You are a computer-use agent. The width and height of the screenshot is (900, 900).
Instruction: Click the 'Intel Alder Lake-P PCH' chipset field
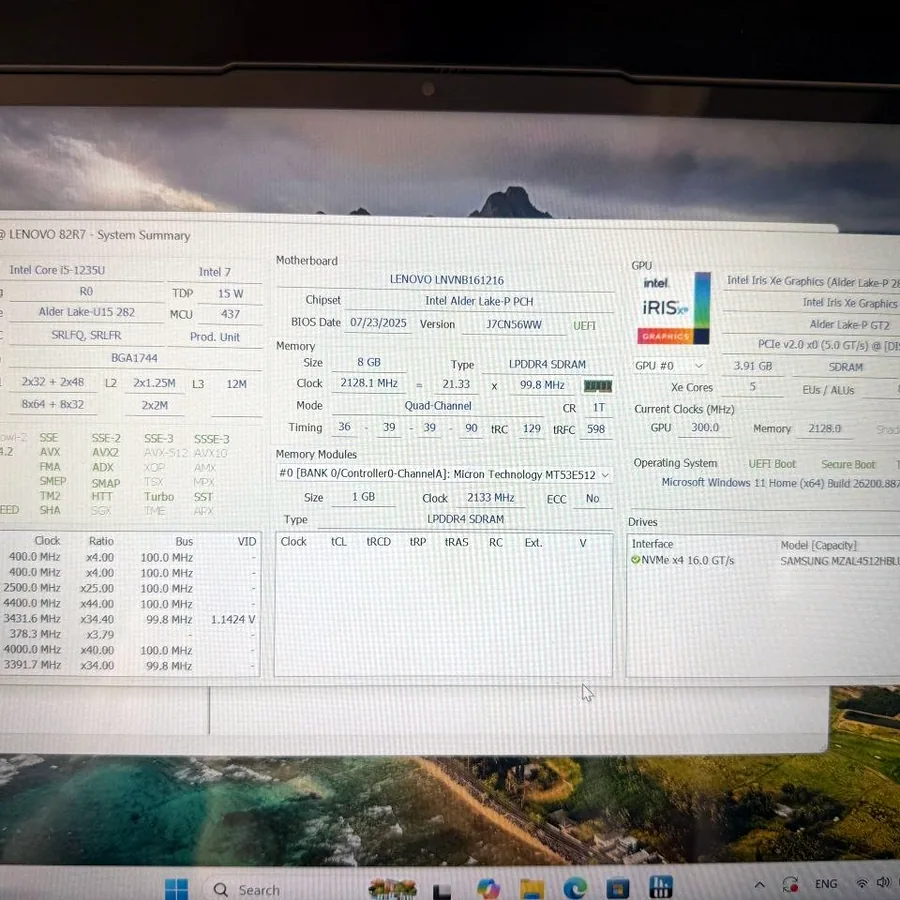coord(479,301)
